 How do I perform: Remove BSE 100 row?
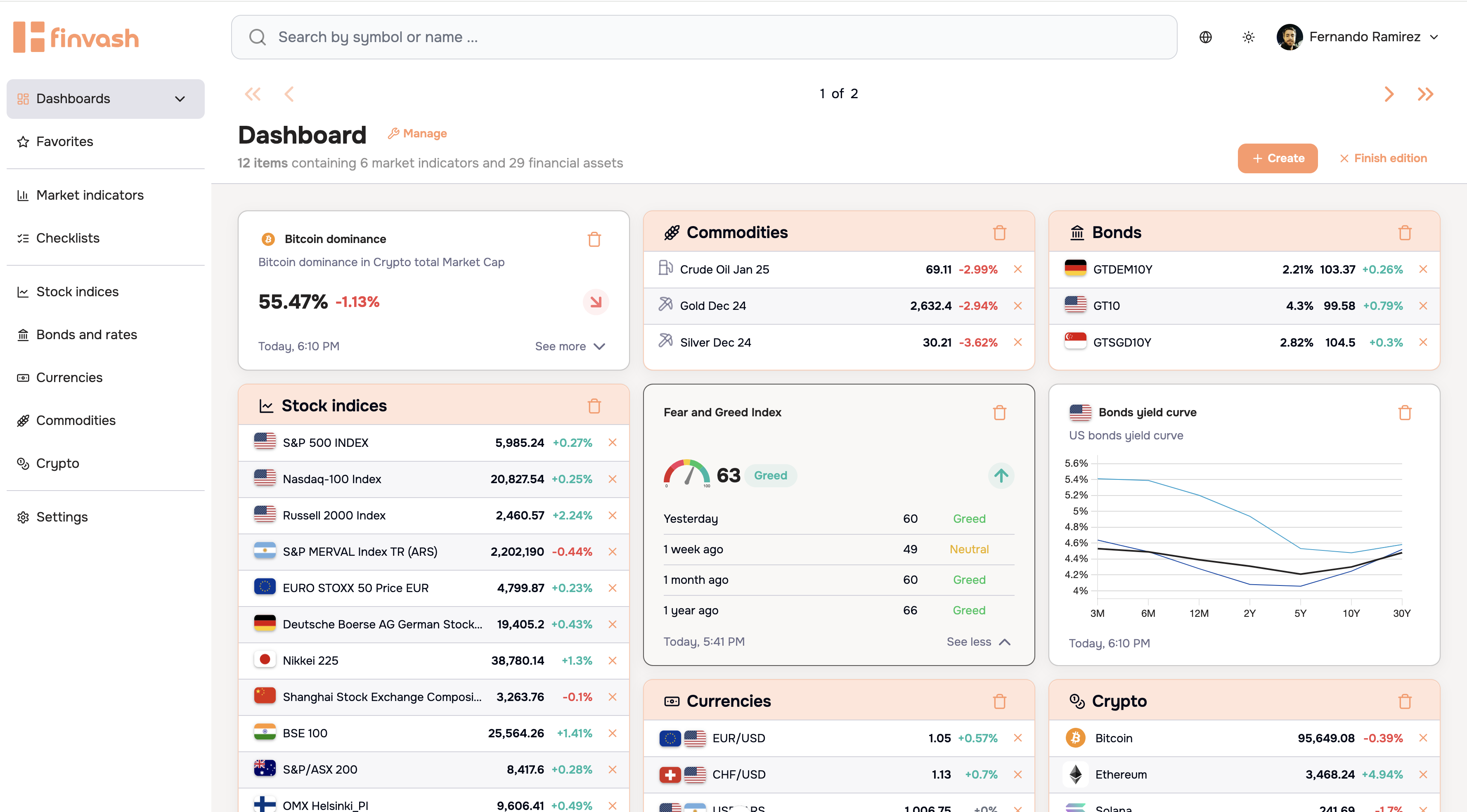point(612,734)
